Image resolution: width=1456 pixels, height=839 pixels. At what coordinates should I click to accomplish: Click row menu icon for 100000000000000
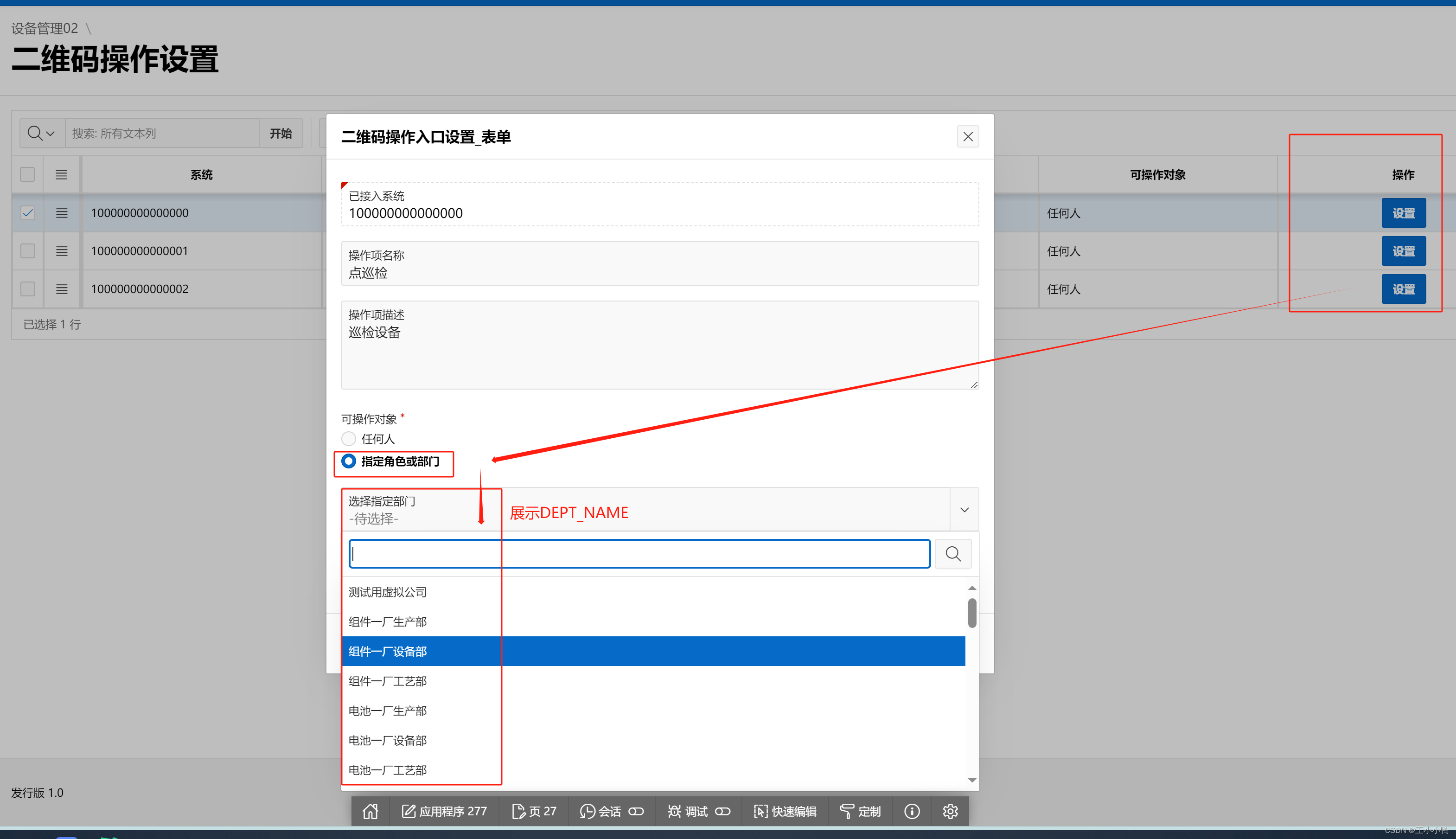[x=62, y=213]
